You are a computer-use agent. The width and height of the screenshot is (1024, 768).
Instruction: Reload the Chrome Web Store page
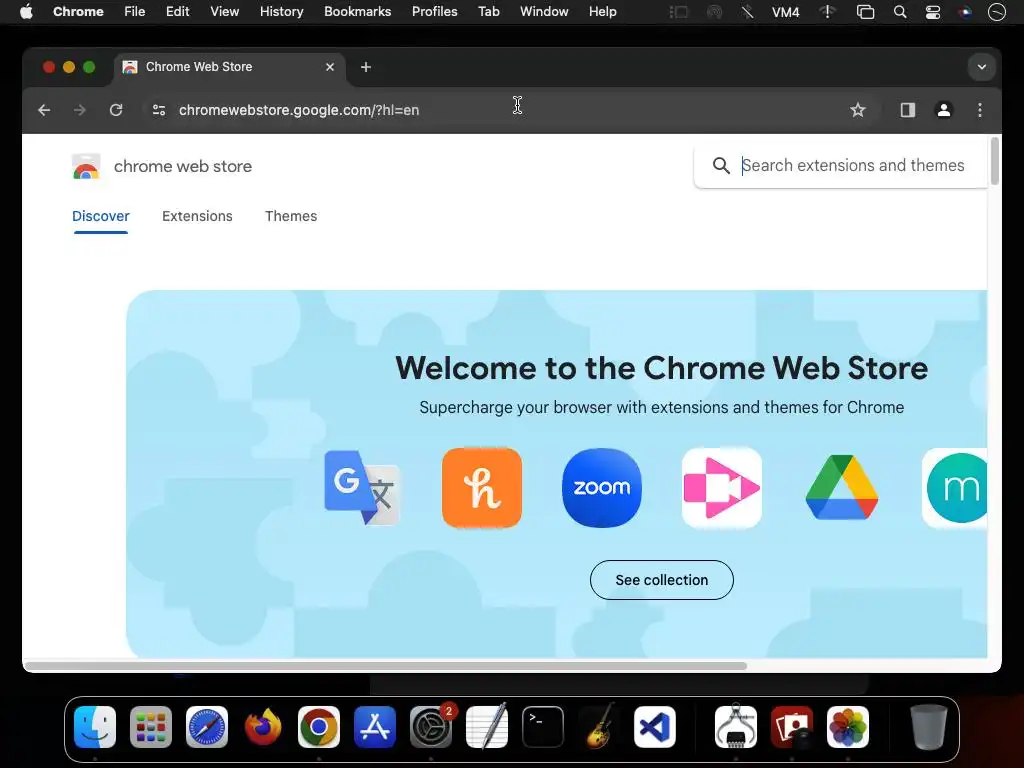116,110
